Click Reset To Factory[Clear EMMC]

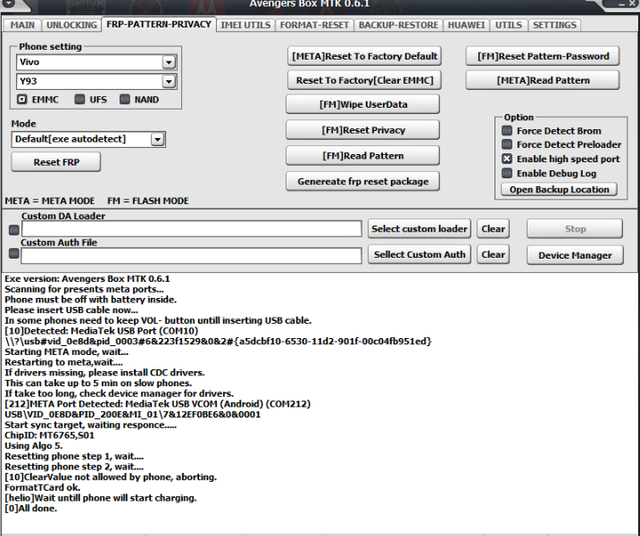pyautogui.click(x=364, y=80)
